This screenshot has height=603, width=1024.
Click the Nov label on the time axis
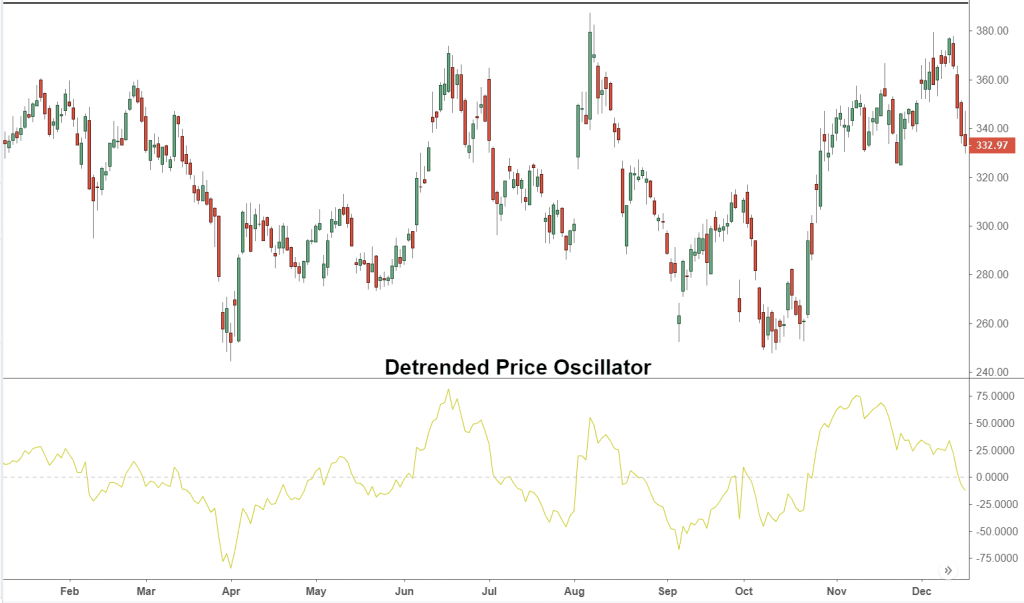point(837,591)
